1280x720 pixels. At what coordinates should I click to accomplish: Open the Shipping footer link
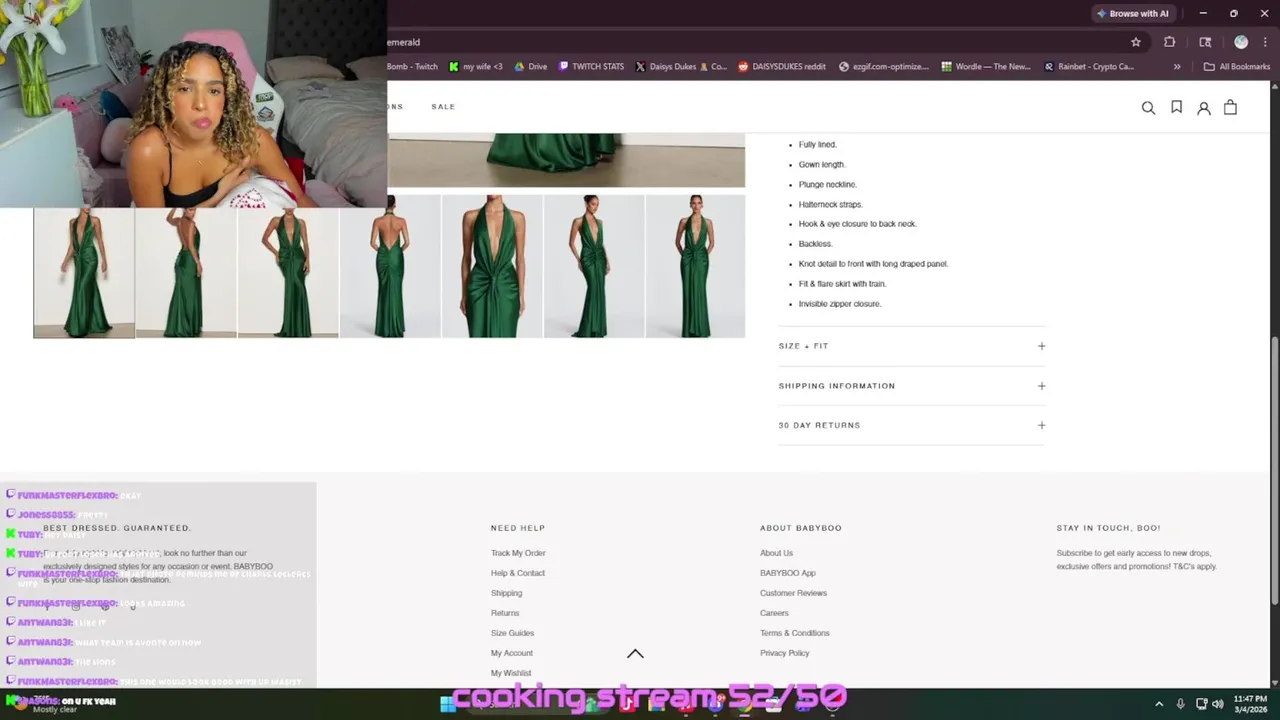[506, 593]
